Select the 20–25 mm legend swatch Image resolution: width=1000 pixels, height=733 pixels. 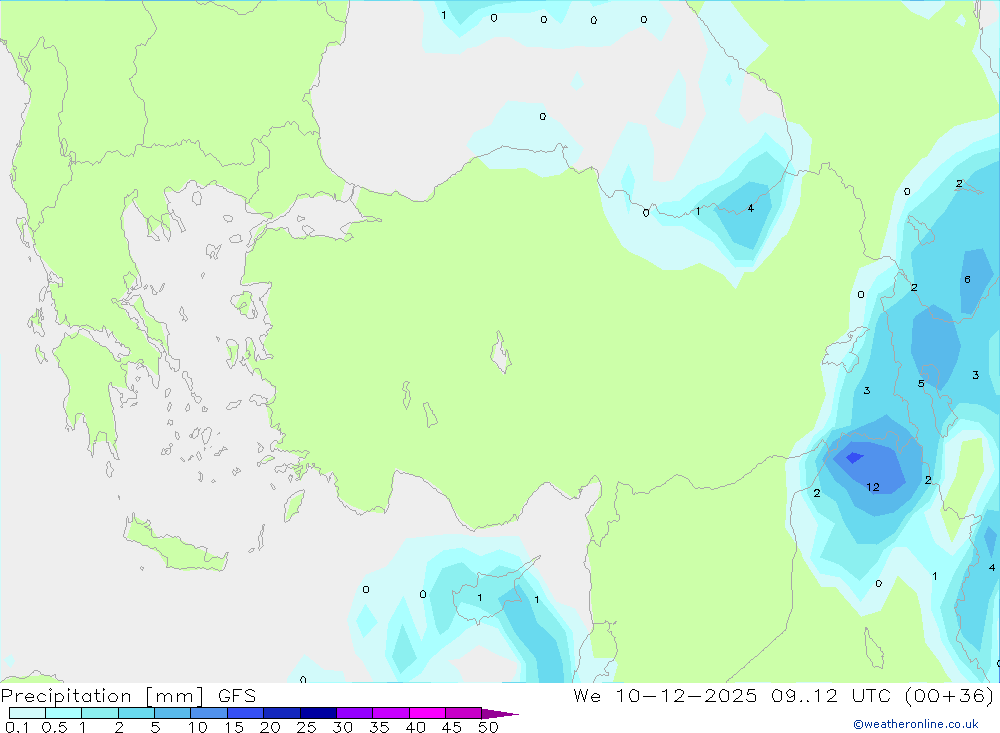click(x=281, y=713)
